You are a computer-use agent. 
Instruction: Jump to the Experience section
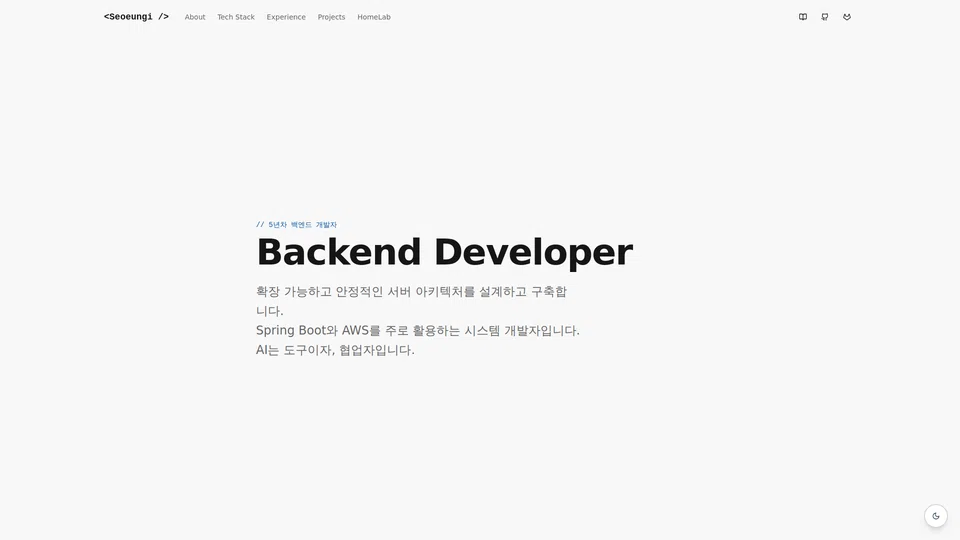click(286, 17)
